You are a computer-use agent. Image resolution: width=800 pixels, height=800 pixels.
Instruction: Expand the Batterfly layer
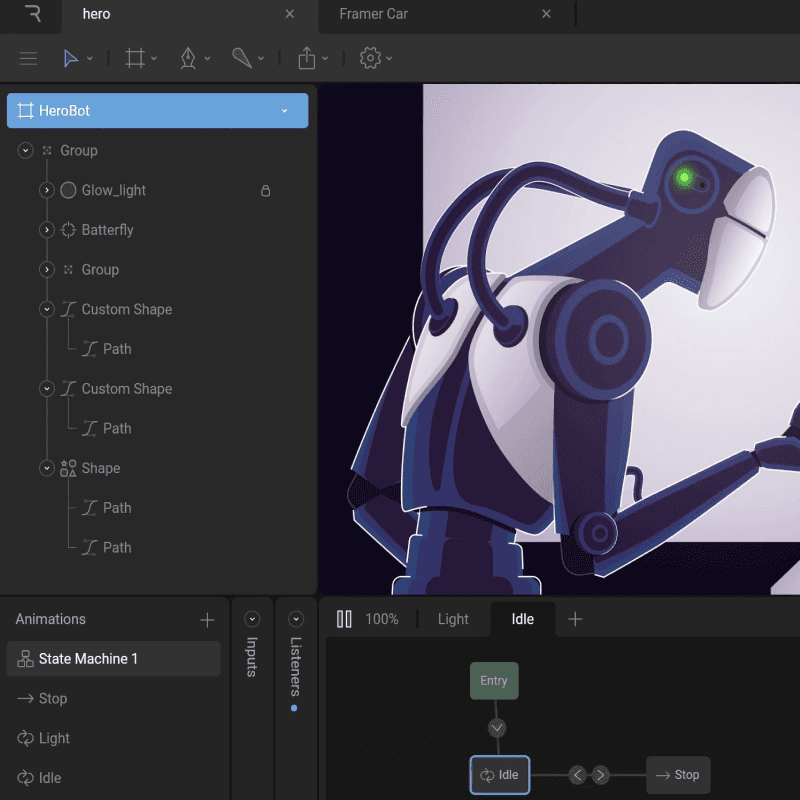(46, 230)
